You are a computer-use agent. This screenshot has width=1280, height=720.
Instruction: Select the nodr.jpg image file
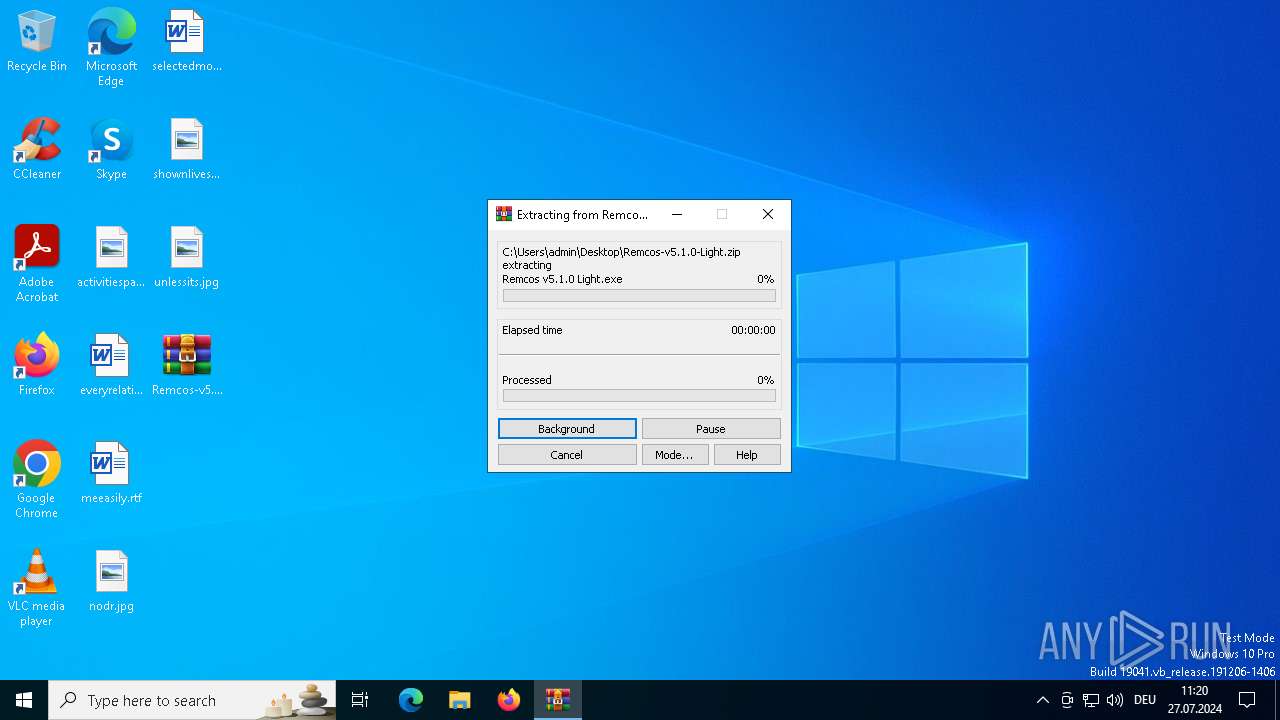click(x=111, y=582)
